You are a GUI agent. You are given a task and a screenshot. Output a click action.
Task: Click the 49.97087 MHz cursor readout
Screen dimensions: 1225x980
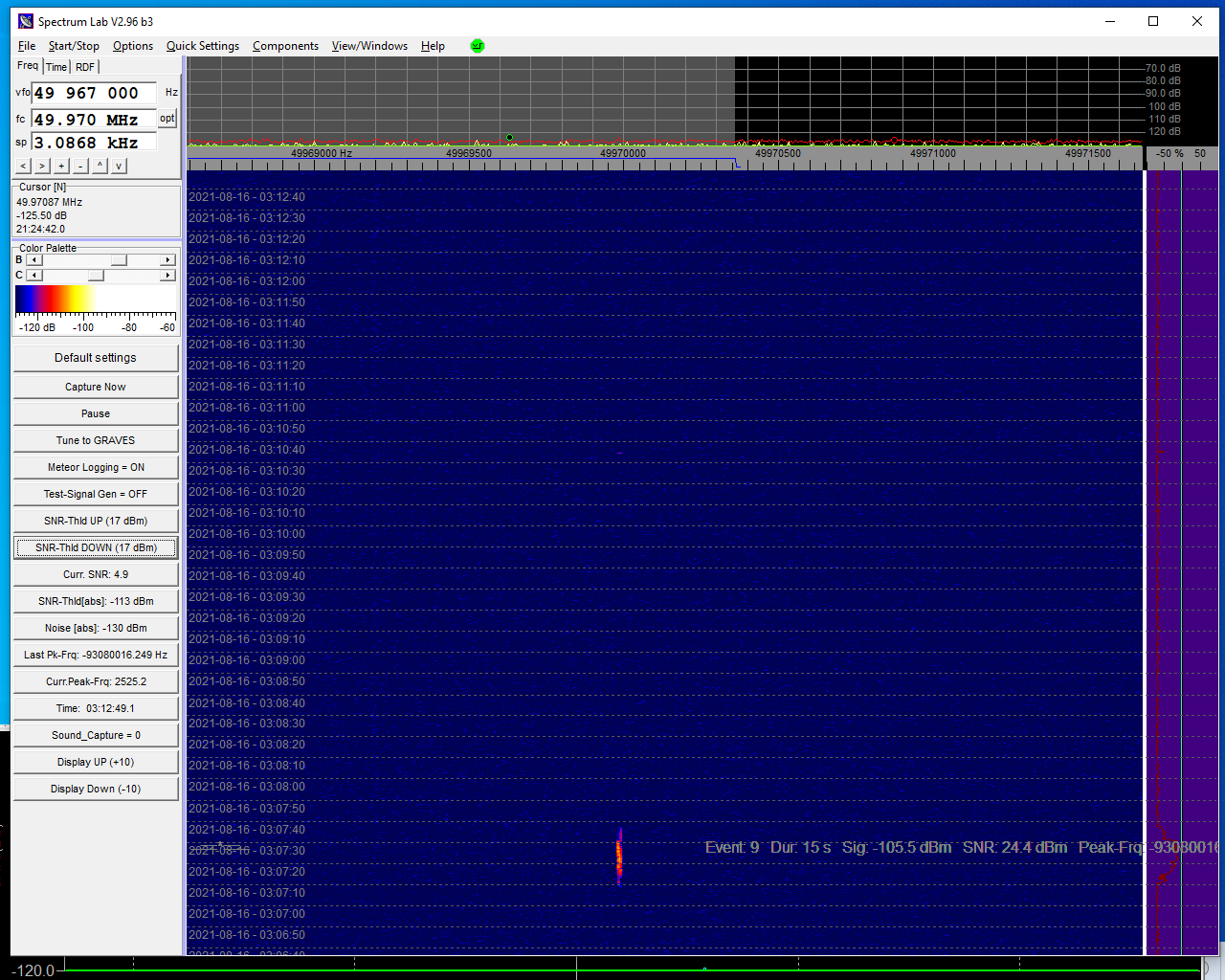pyautogui.click(x=50, y=202)
